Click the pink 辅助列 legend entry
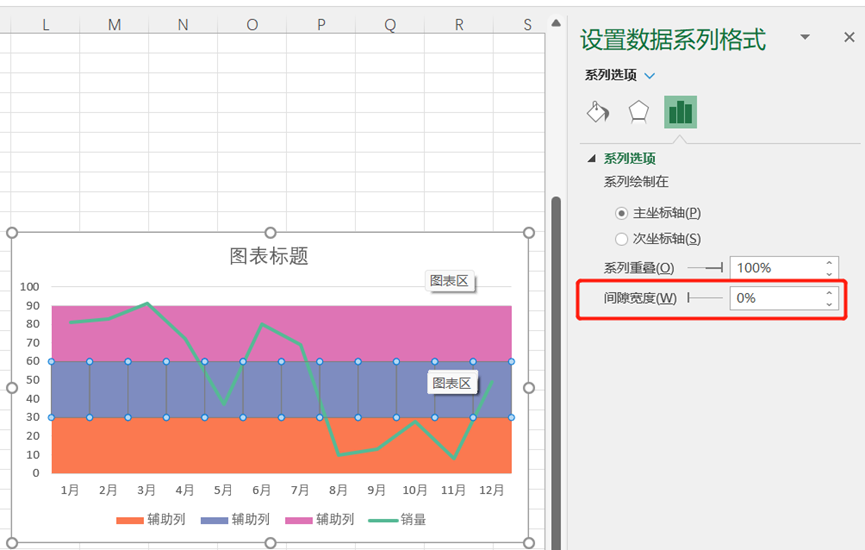This screenshot has width=865, height=550. (319, 520)
